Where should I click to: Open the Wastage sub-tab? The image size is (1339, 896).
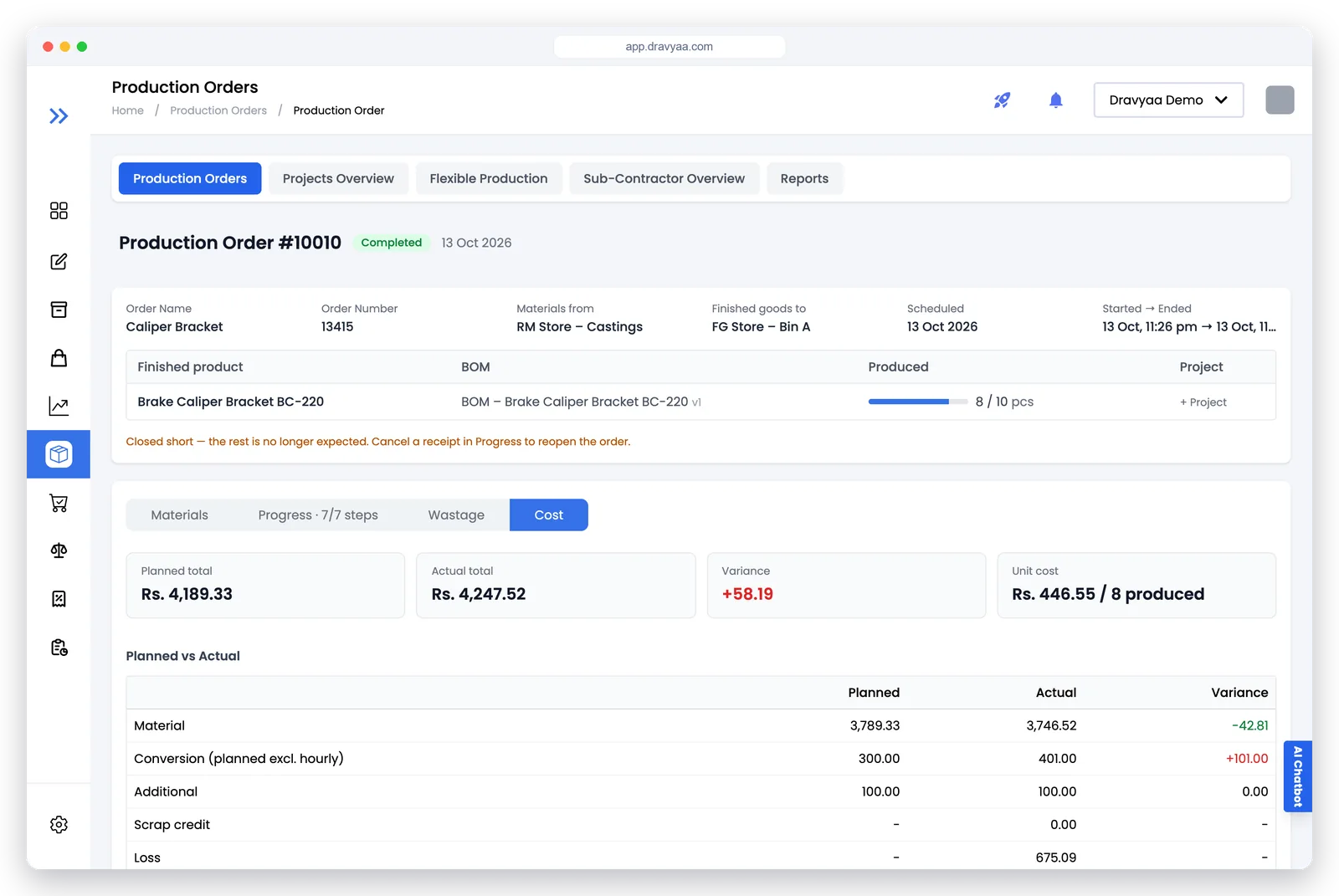pyautogui.click(x=456, y=515)
